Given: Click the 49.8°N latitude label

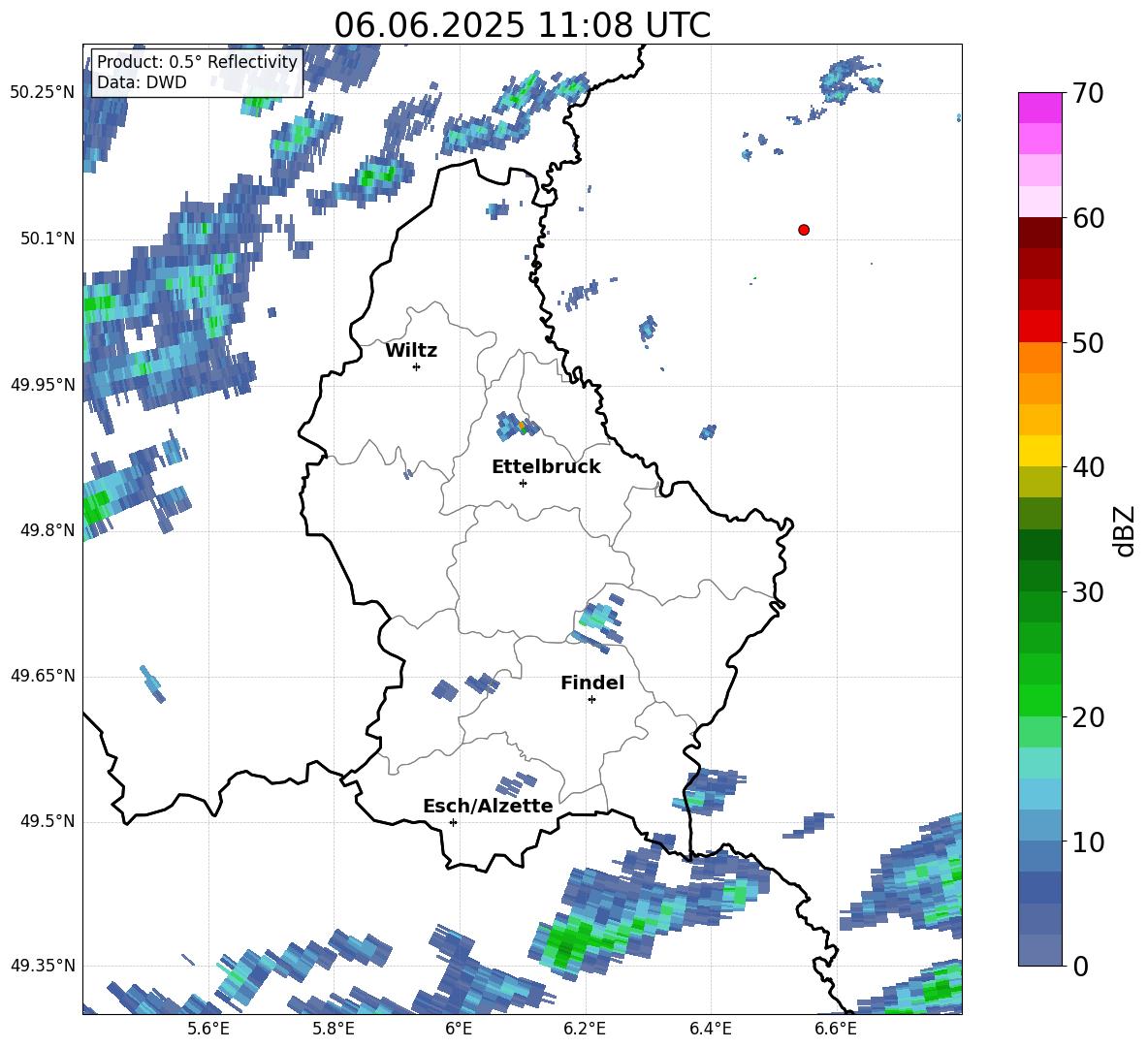Looking at the screenshot, I should coord(48,530).
